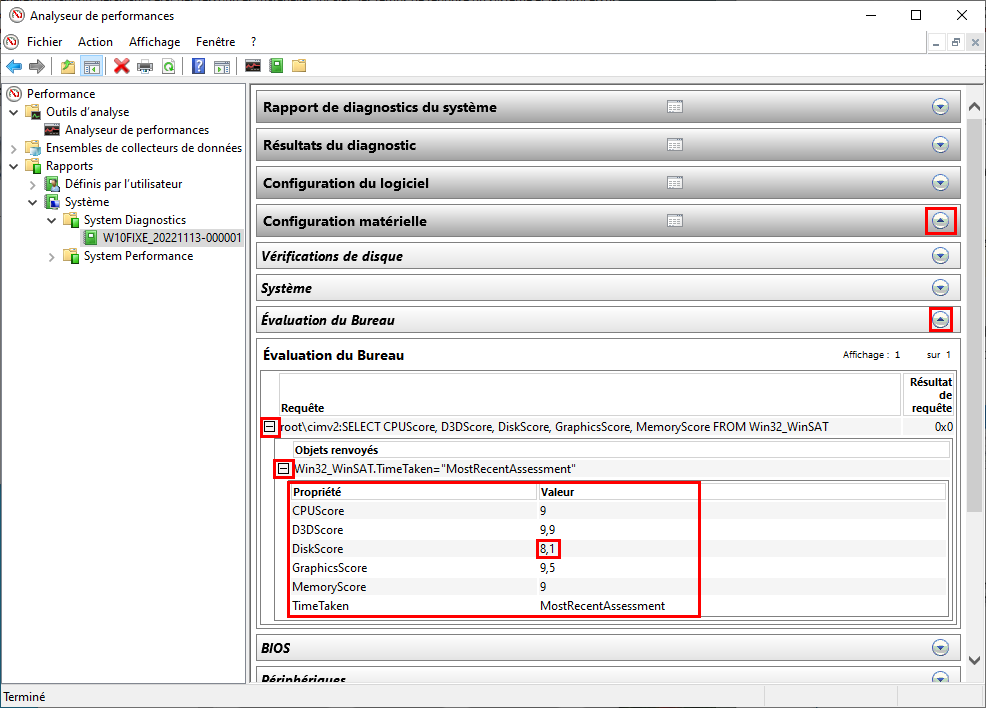986x708 pixels.
Task: Collapse the Évaluation du Bureau section arrow
Action: click(x=940, y=320)
